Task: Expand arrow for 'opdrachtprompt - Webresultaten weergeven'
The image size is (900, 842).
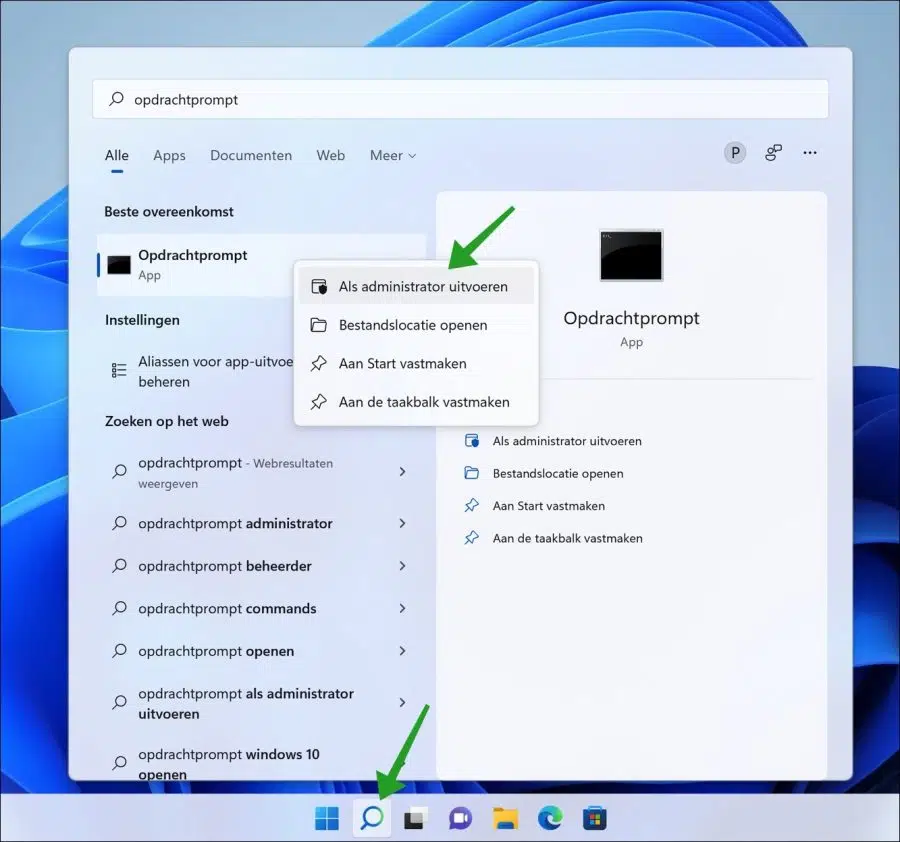Action: tap(402, 472)
